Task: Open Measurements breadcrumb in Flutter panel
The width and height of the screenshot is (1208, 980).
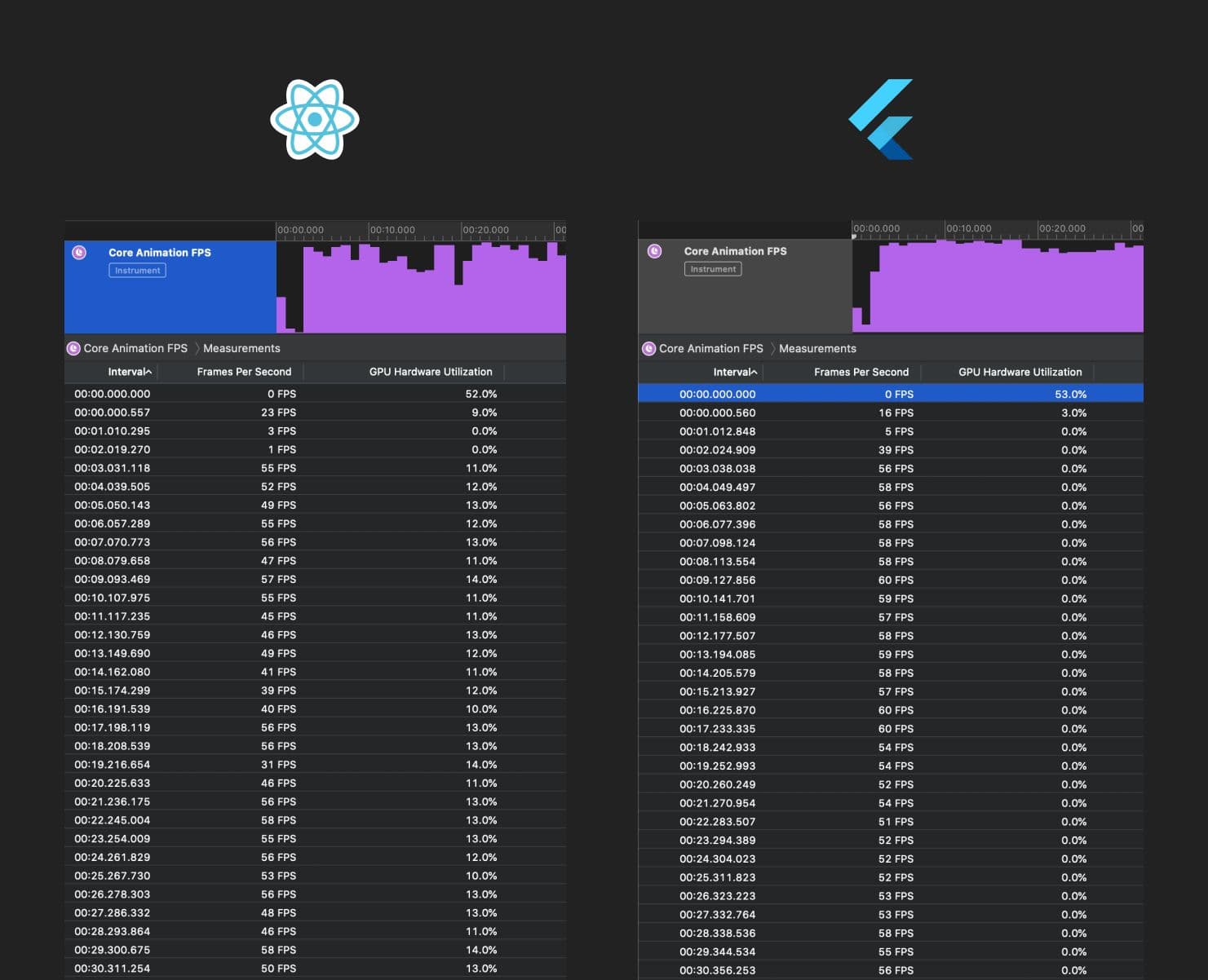Action: [817, 348]
